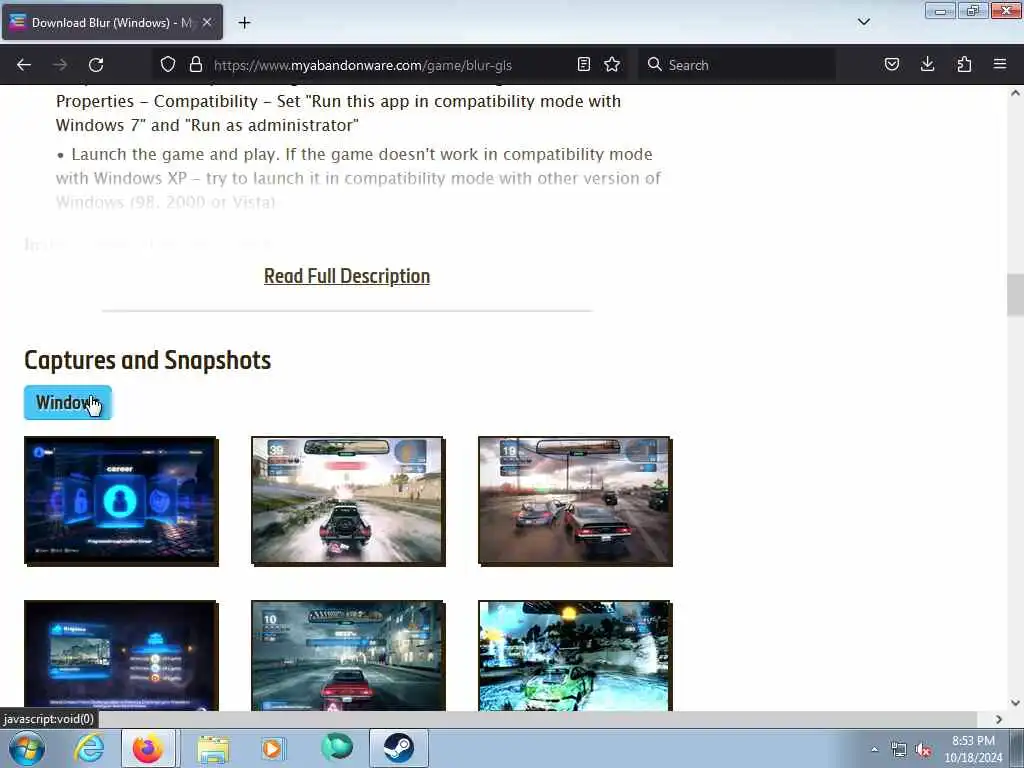Open the shield tracking protection icon
The image size is (1024, 768).
pos(168,65)
